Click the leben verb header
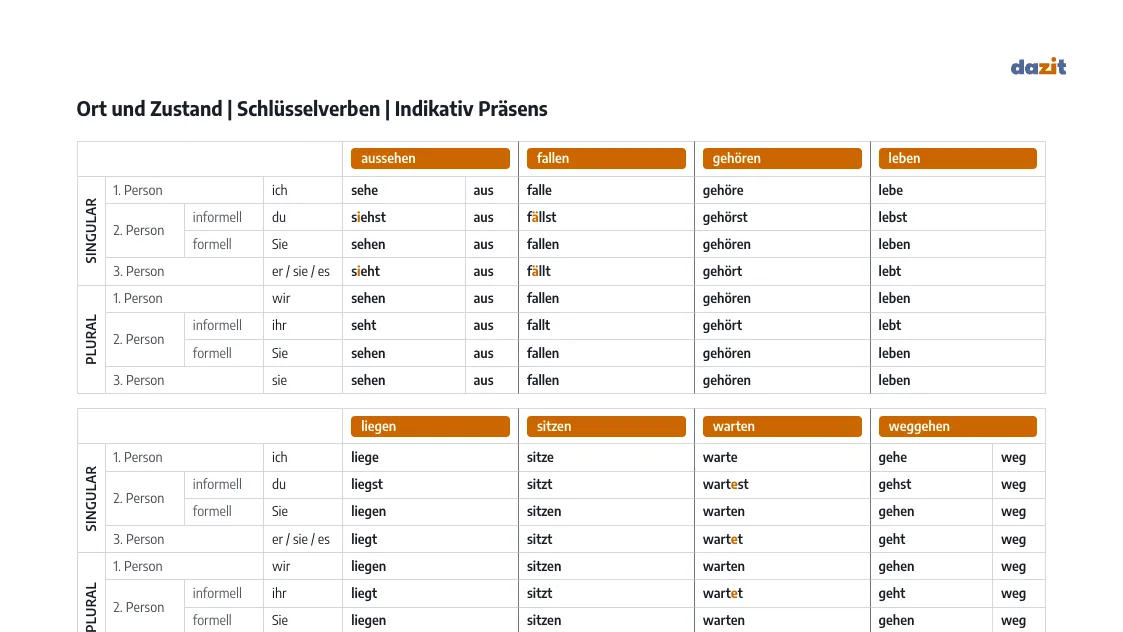The image size is (1123, 632). [x=958, y=158]
